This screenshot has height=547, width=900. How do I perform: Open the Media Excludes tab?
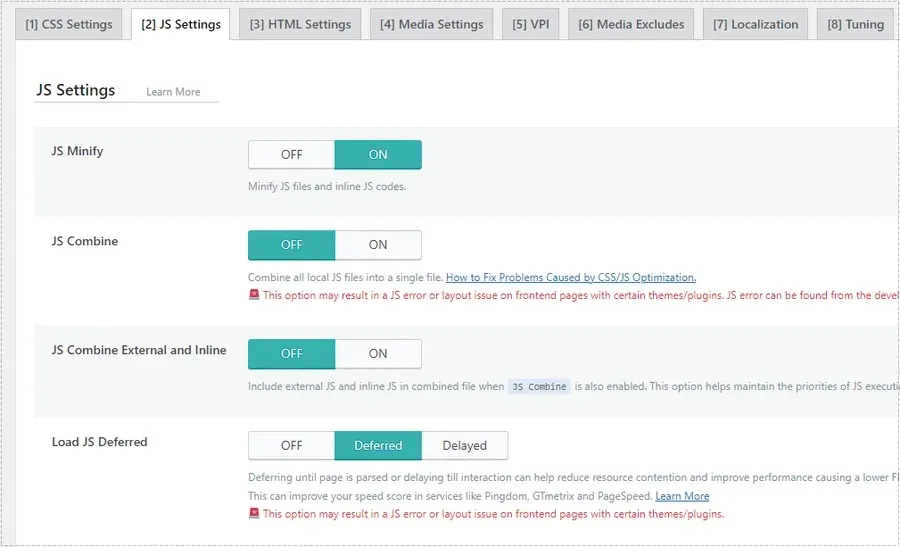(x=631, y=24)
